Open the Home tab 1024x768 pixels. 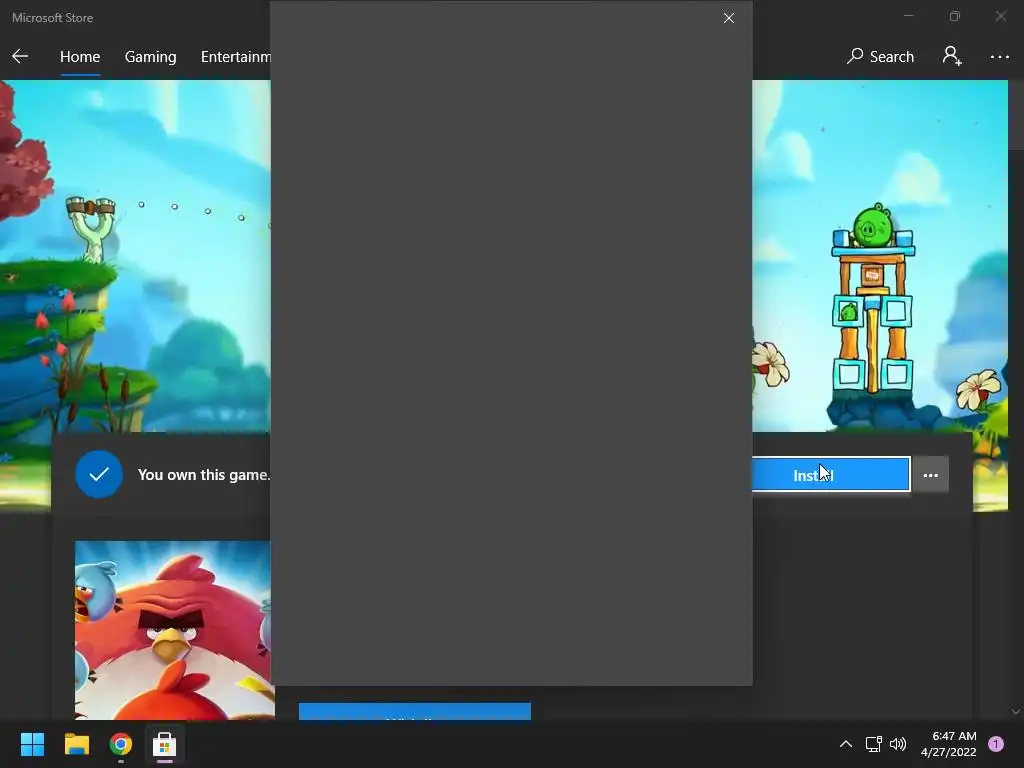tap(80, 57)
